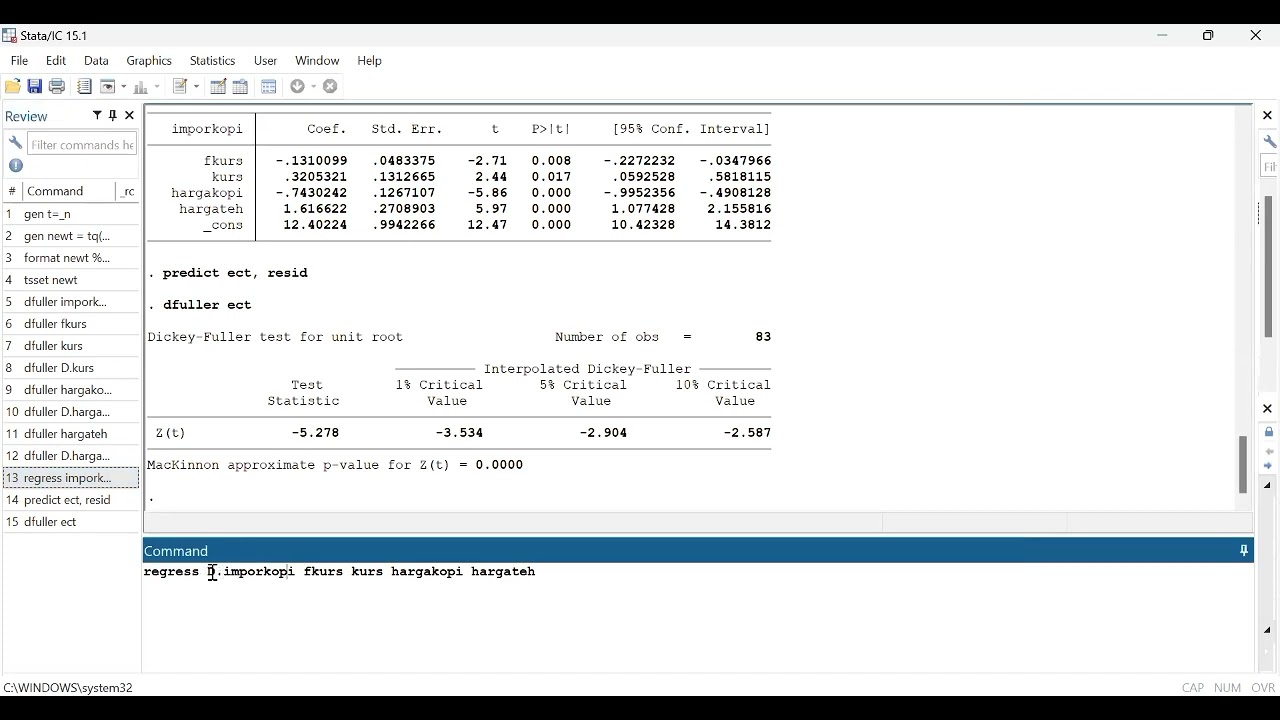Open the Do-file Editor toolbar icon
The image size is (1280, 720).
point(181,87)
